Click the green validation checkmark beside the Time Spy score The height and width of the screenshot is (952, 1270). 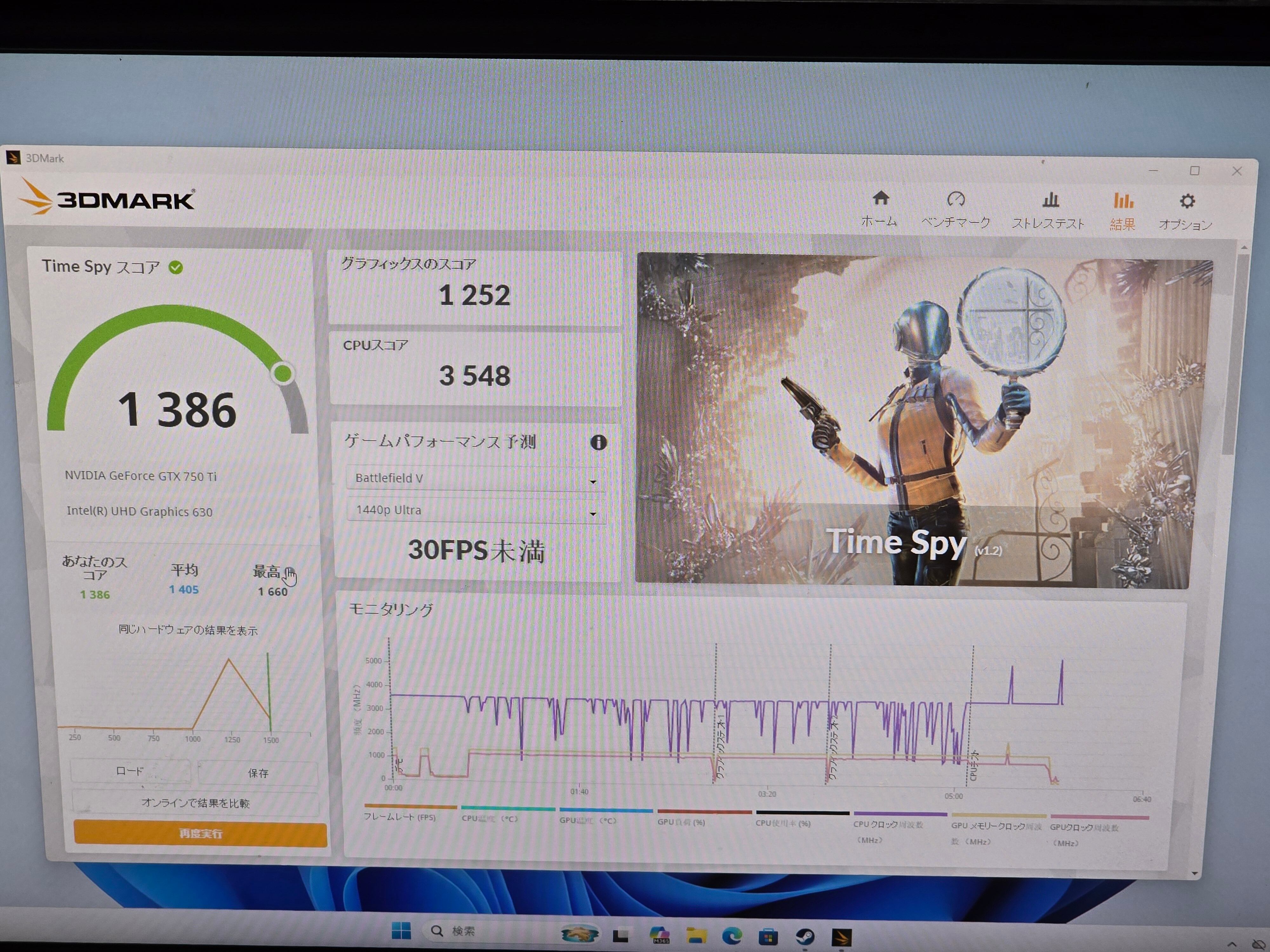click(x=176, y=268)
